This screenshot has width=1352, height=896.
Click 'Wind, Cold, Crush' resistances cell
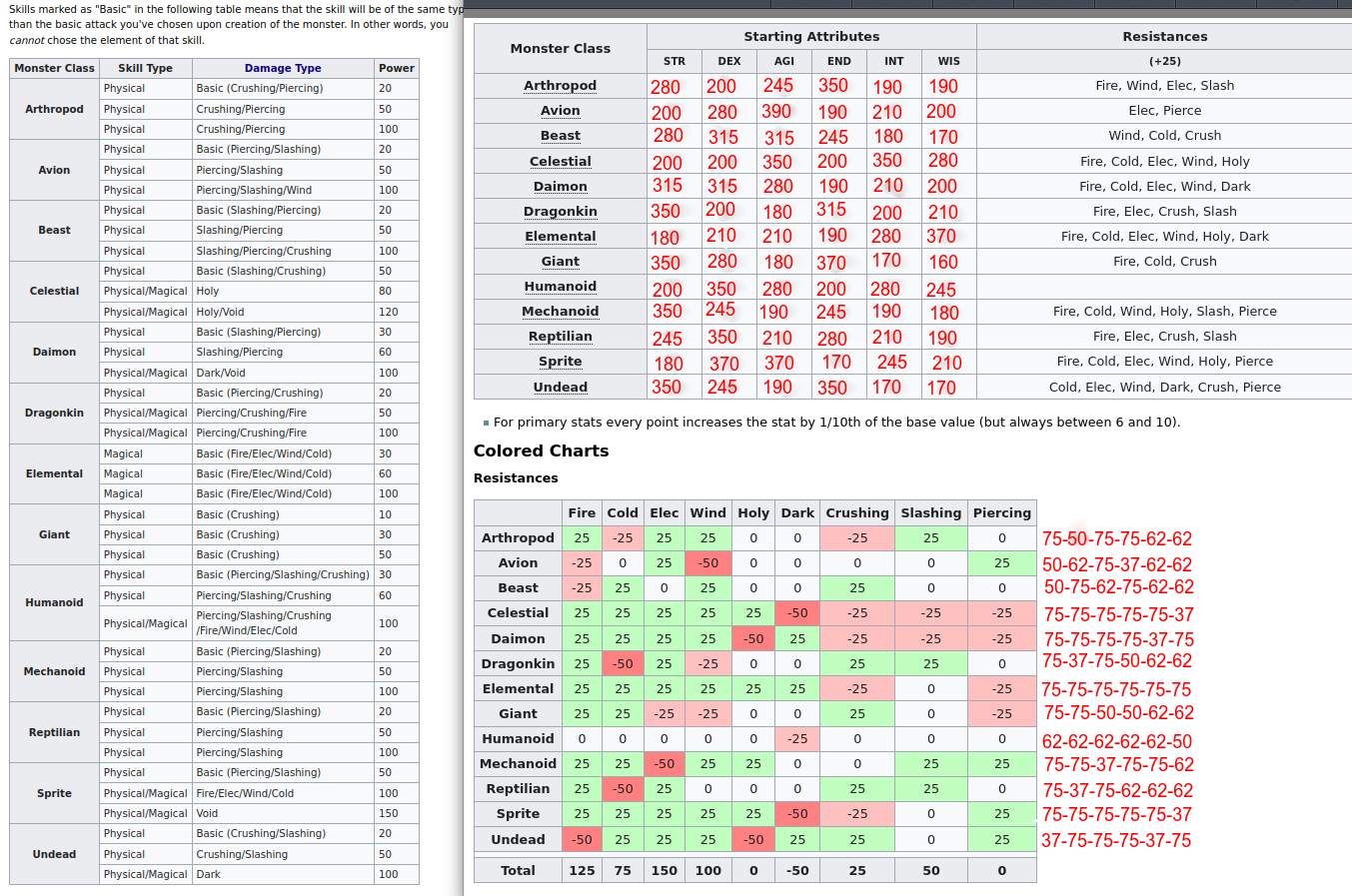click(x=1164, y=136)
